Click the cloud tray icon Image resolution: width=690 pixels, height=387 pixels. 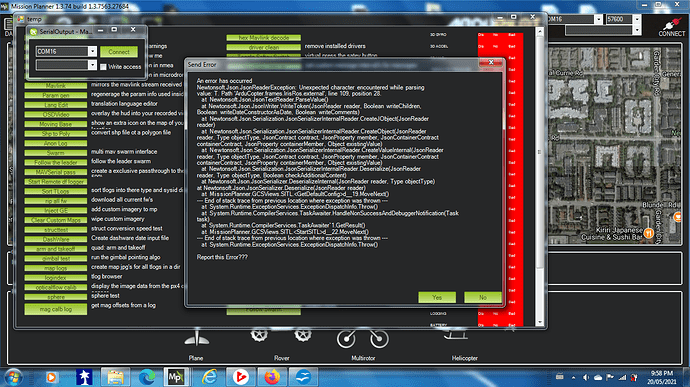click(598, 377)
